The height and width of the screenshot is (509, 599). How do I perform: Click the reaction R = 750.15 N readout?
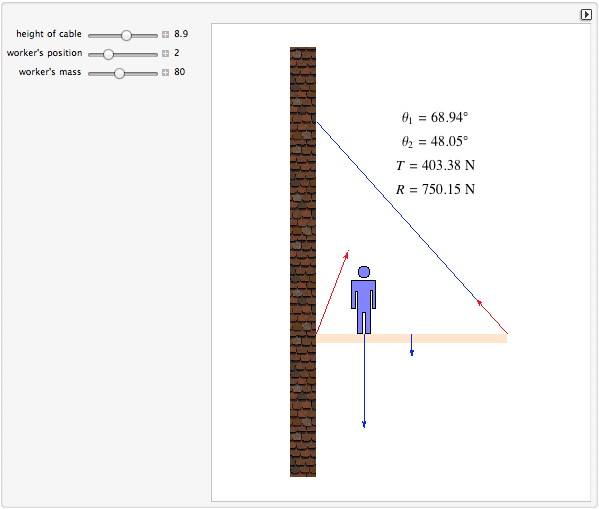pyautogui.click(x=435, y=189)
